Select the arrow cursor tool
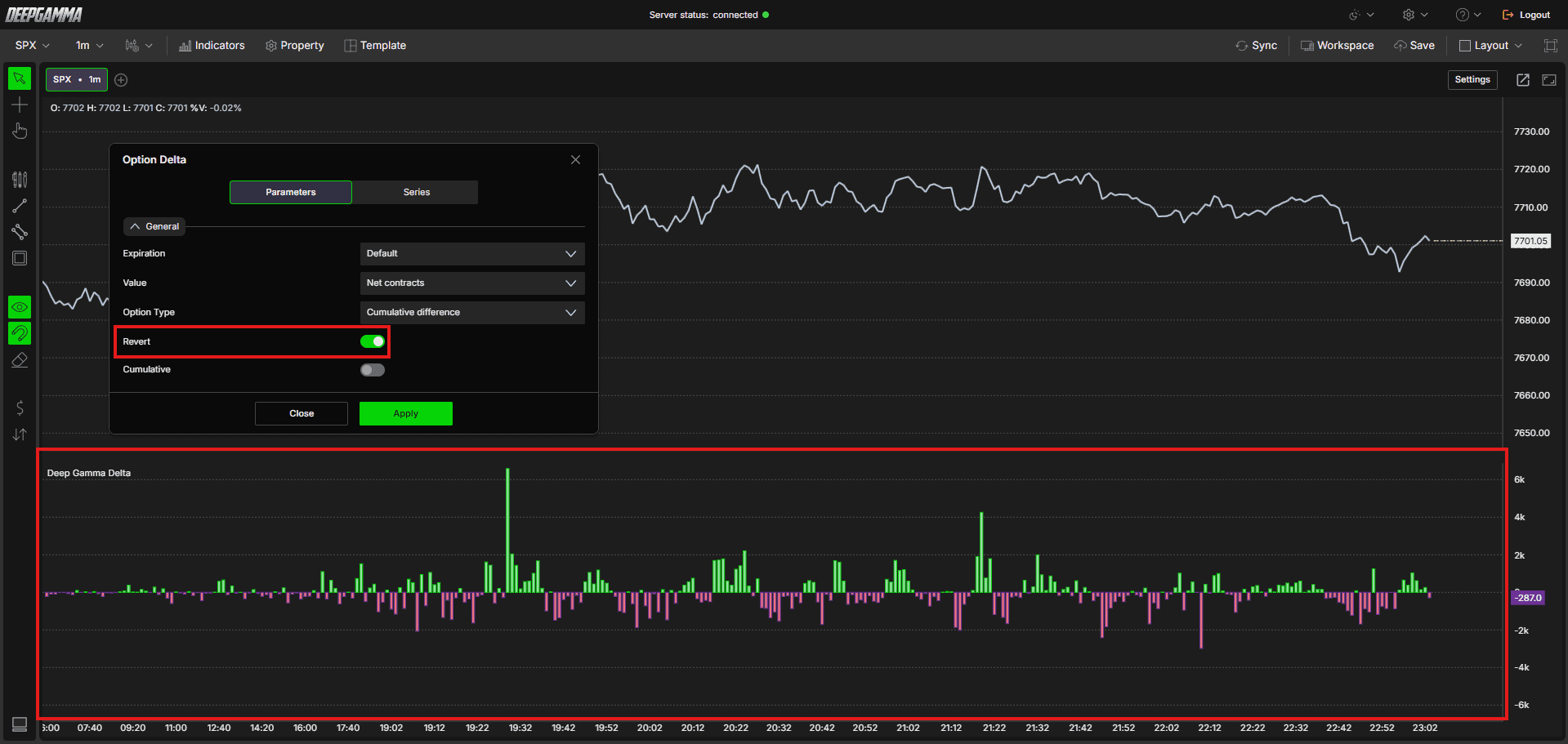Screen dimensions: 1568x744 (20, 78)
